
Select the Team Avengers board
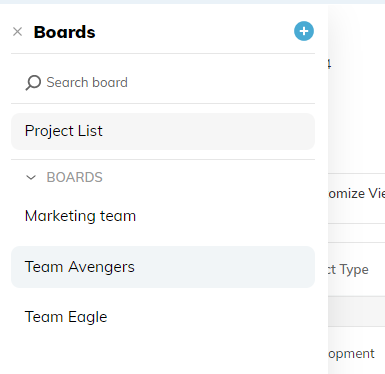(x=163, y=267)
